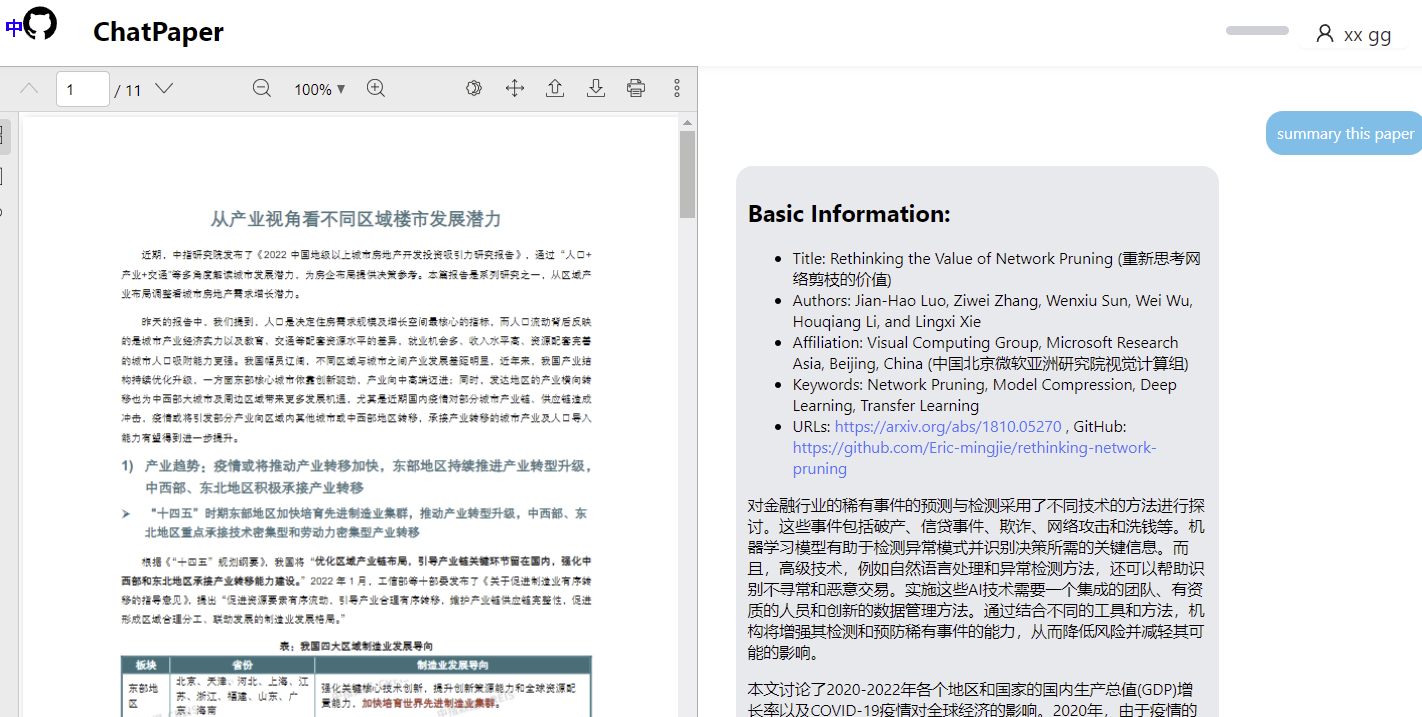Screen dimensions: 1422x717
Task: Click the progress bar near the account name
Action: tap(1256, 31)
